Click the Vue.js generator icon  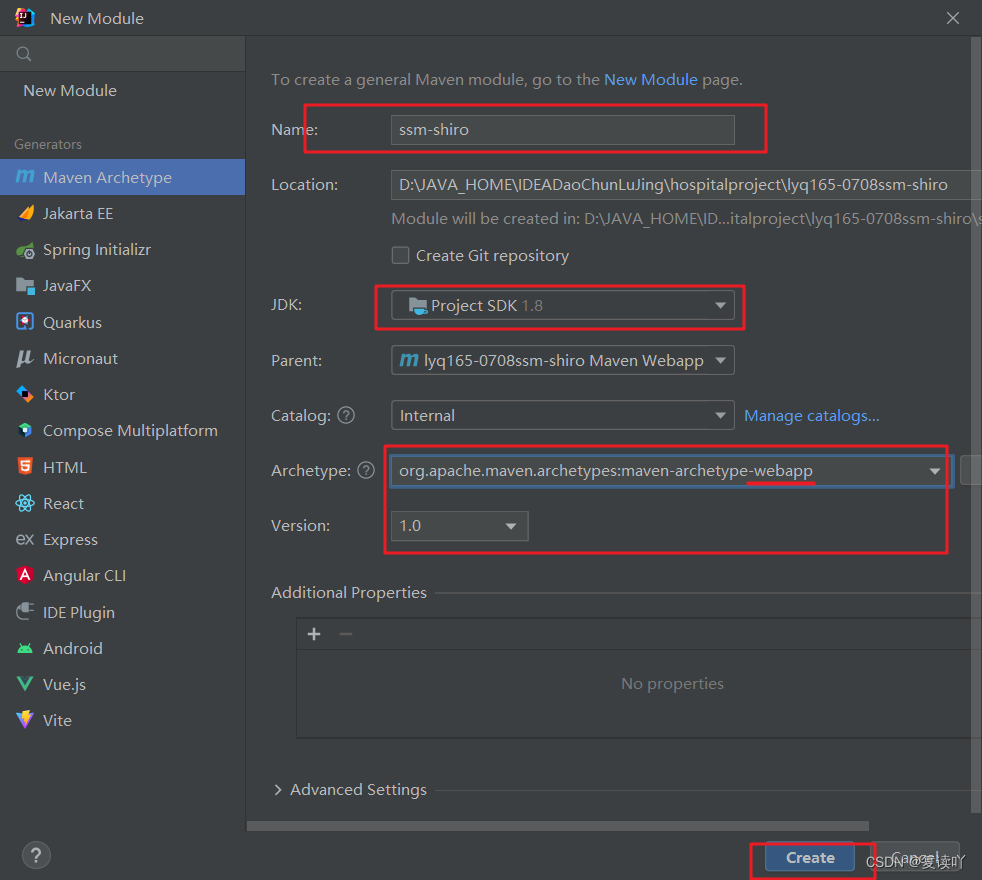pos(25,683)
